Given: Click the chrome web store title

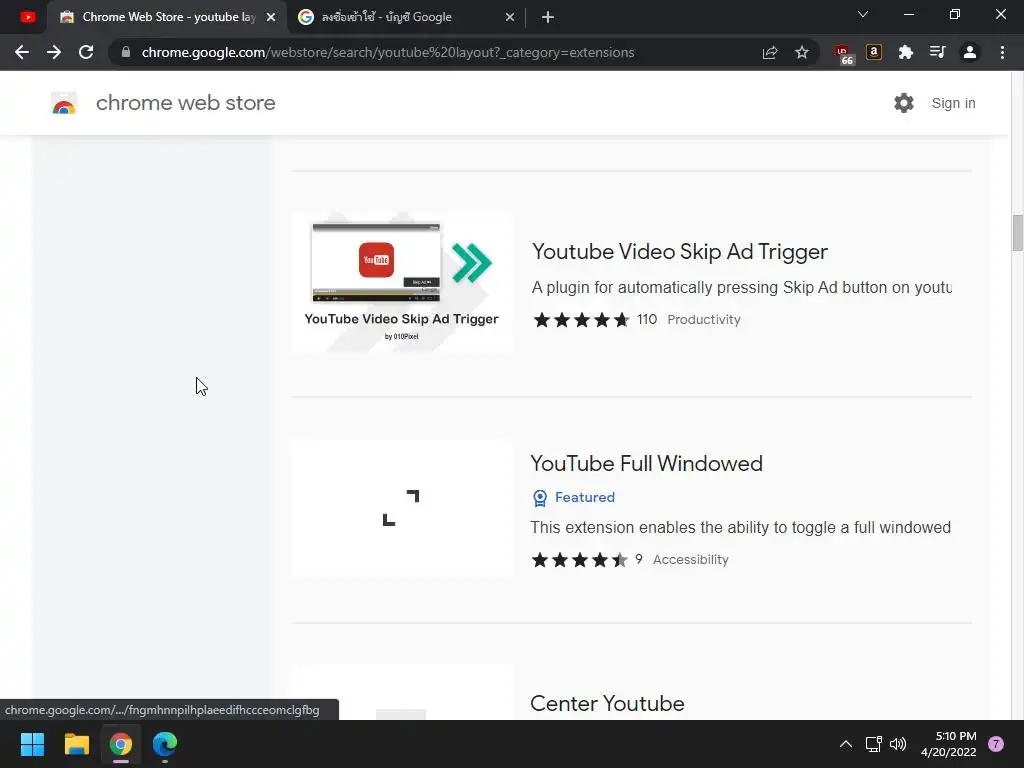Looking at the screenshot, I should point(185,103).
